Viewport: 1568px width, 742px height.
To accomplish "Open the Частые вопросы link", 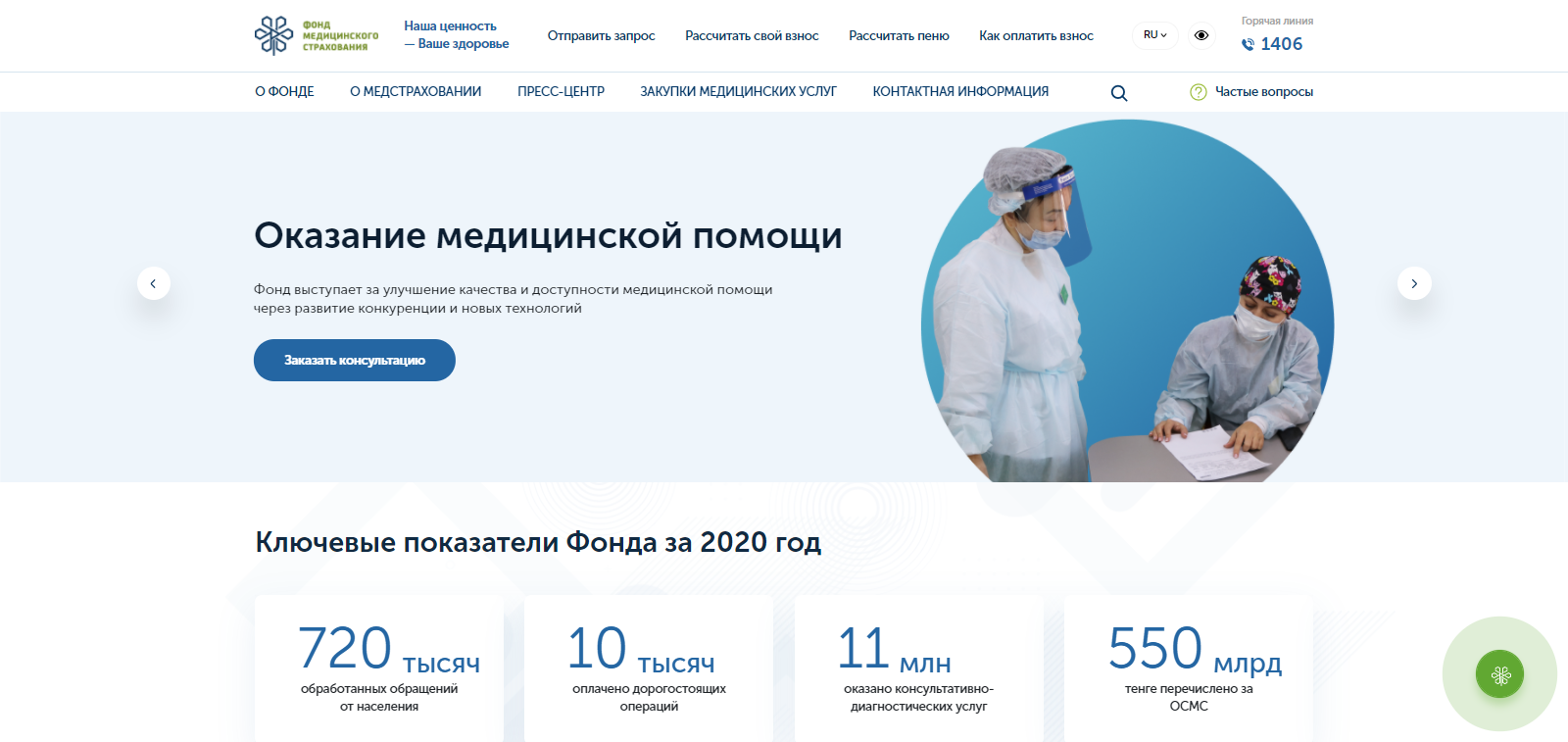I will coord(1264,91).
